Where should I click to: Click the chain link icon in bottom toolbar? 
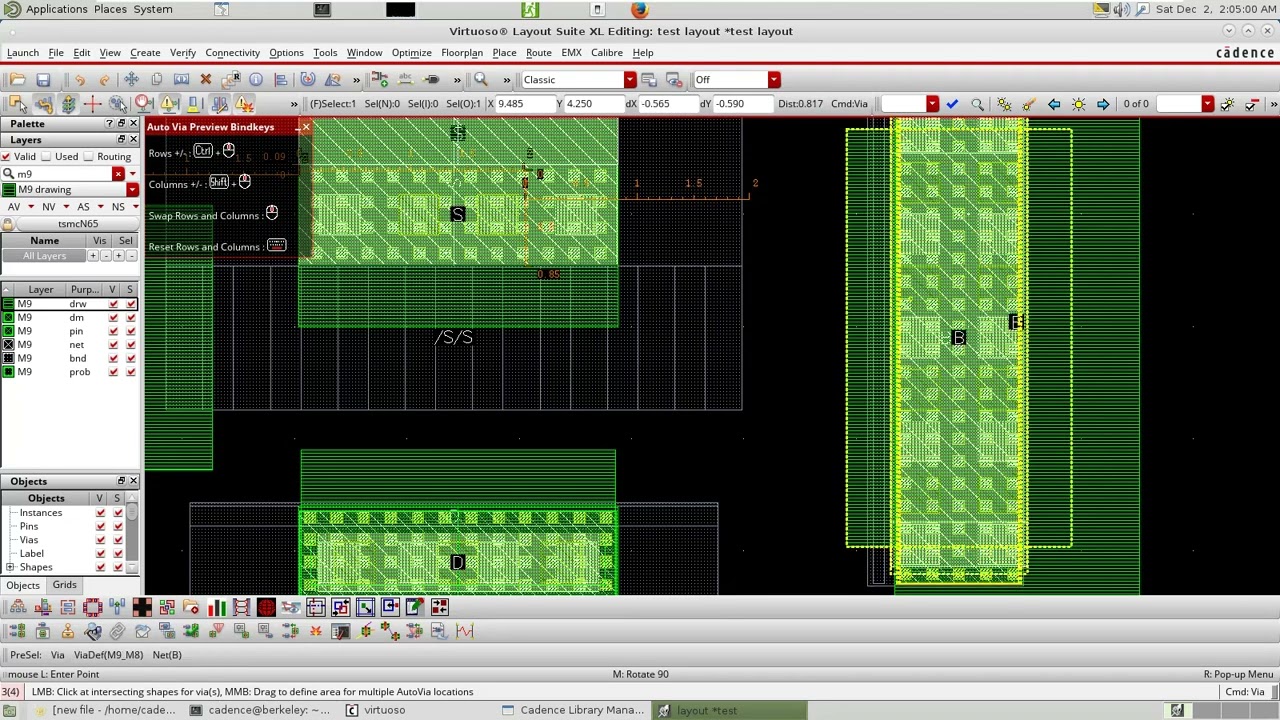tap(117, 631)
